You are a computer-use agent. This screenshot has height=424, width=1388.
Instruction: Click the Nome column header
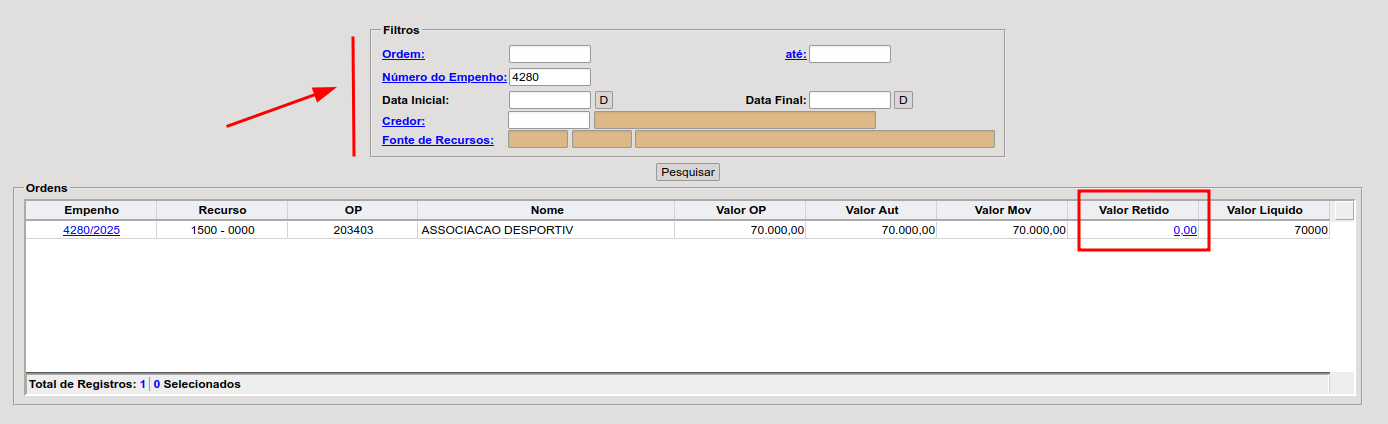(547, 210)
